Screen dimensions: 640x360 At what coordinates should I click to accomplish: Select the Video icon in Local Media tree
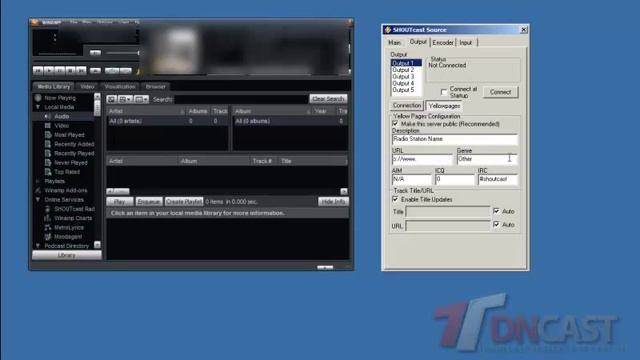[x=48, y=126]
